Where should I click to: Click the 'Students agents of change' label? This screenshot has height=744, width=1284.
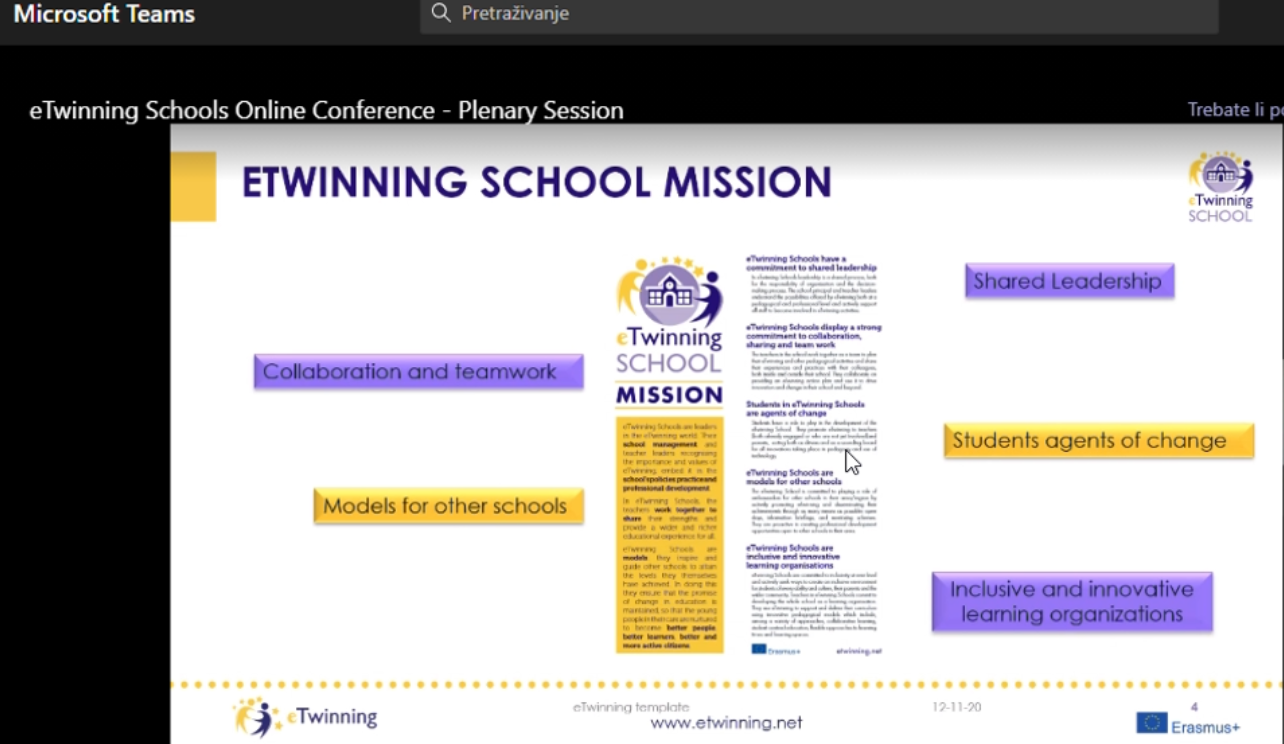coord(1098,441)
